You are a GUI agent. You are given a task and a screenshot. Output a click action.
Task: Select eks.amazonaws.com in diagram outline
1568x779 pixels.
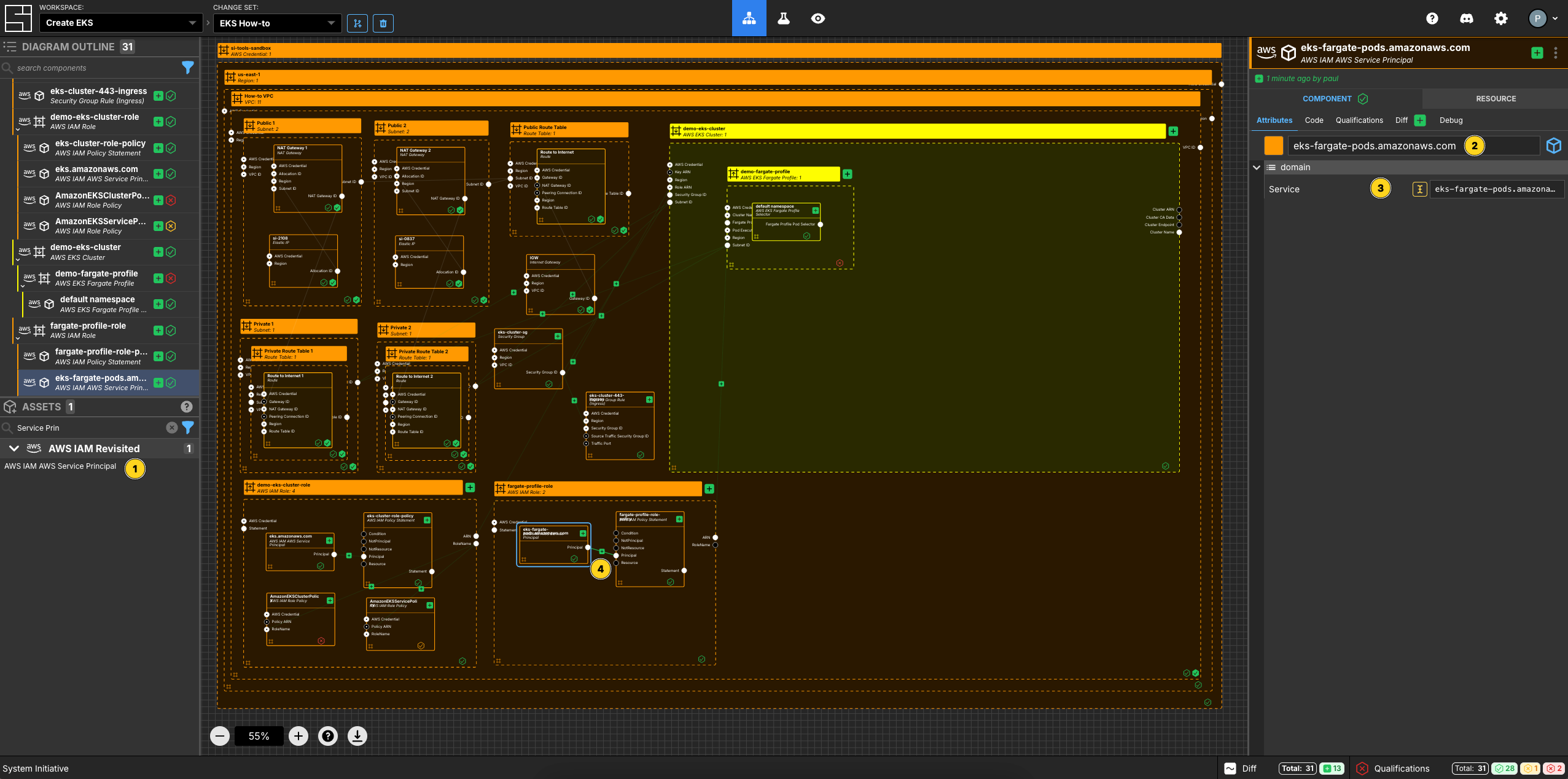coord(107,174)
